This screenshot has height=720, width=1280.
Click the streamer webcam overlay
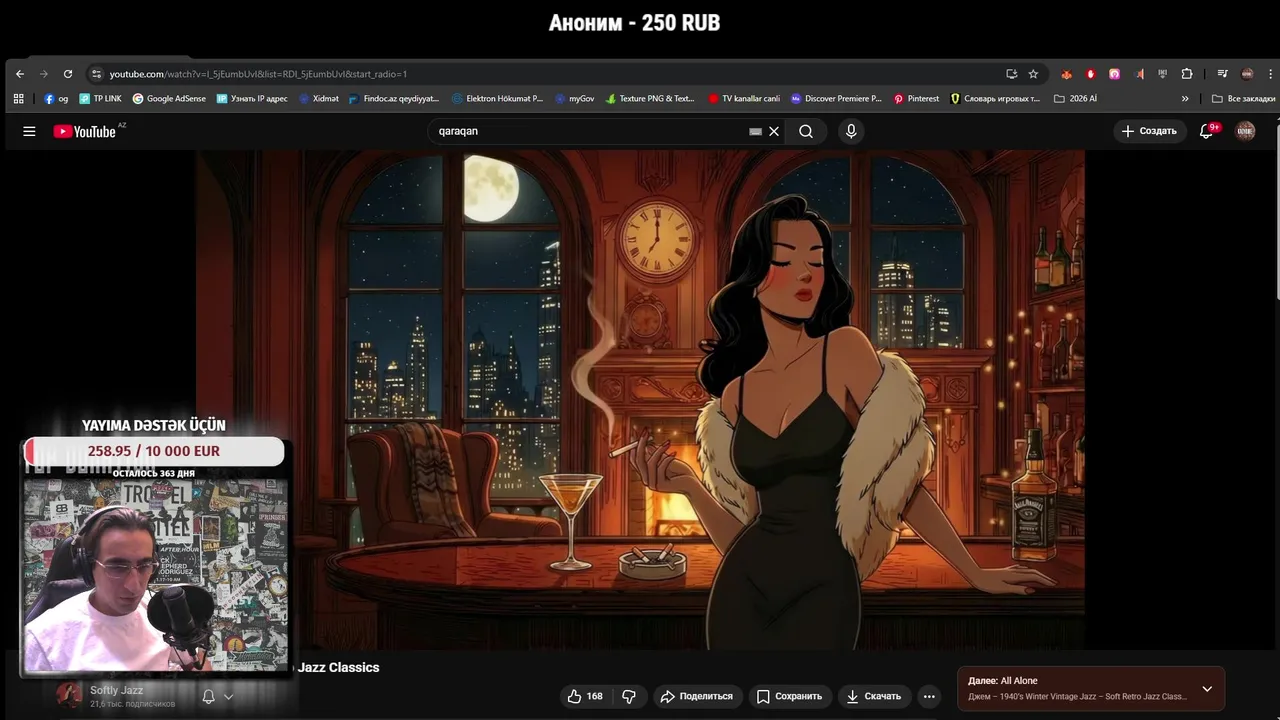point(155,575)
